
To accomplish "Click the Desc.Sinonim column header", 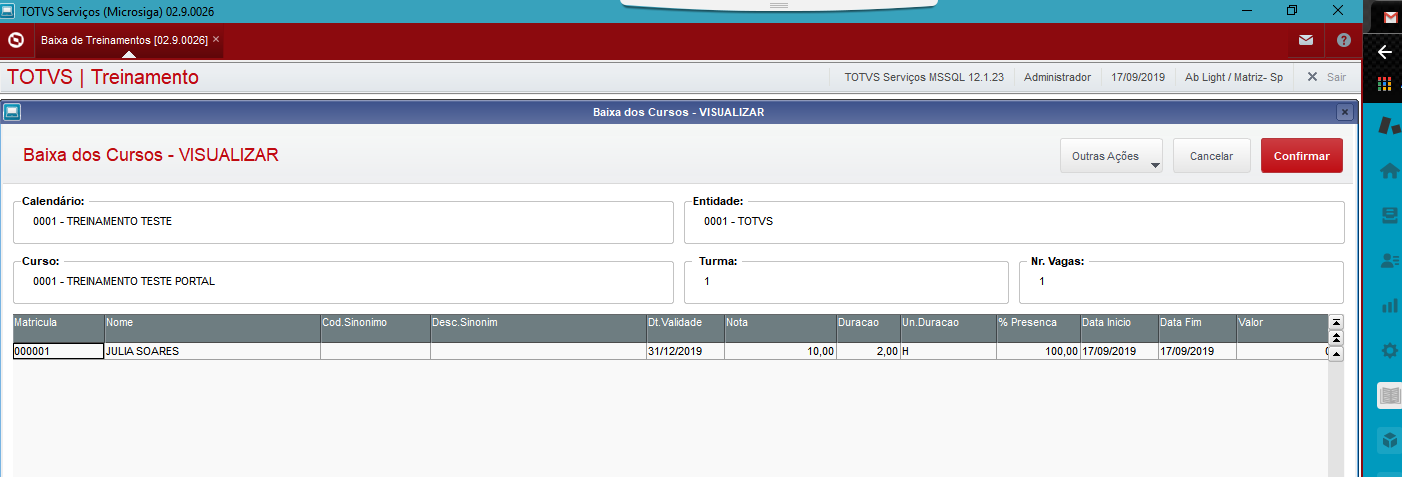I will [538, 328].
